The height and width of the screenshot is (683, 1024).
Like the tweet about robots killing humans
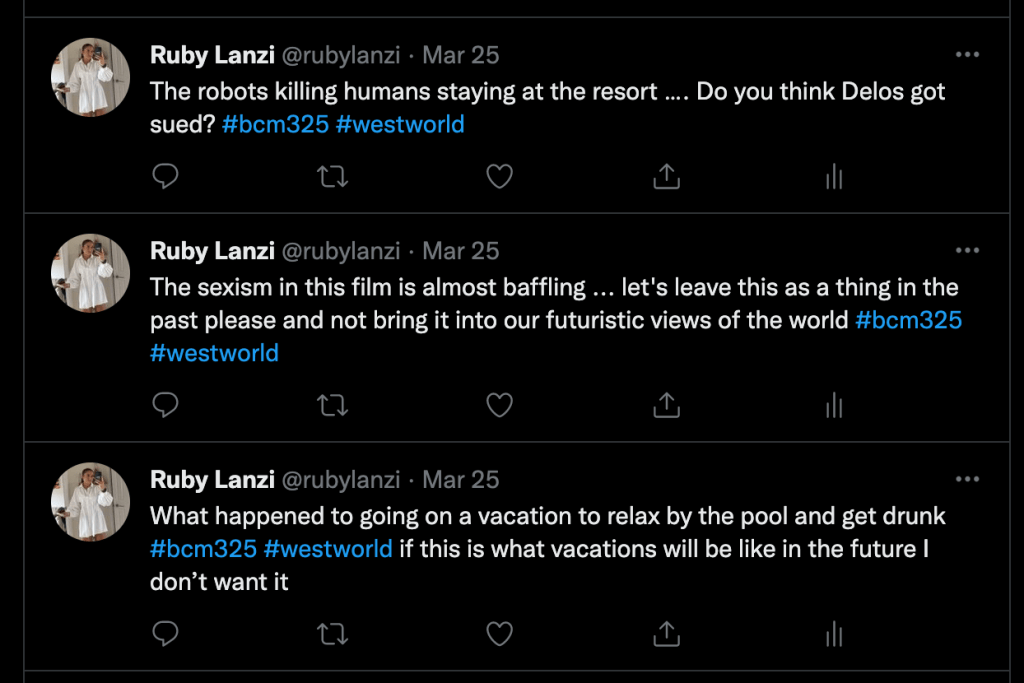[499, 177]
